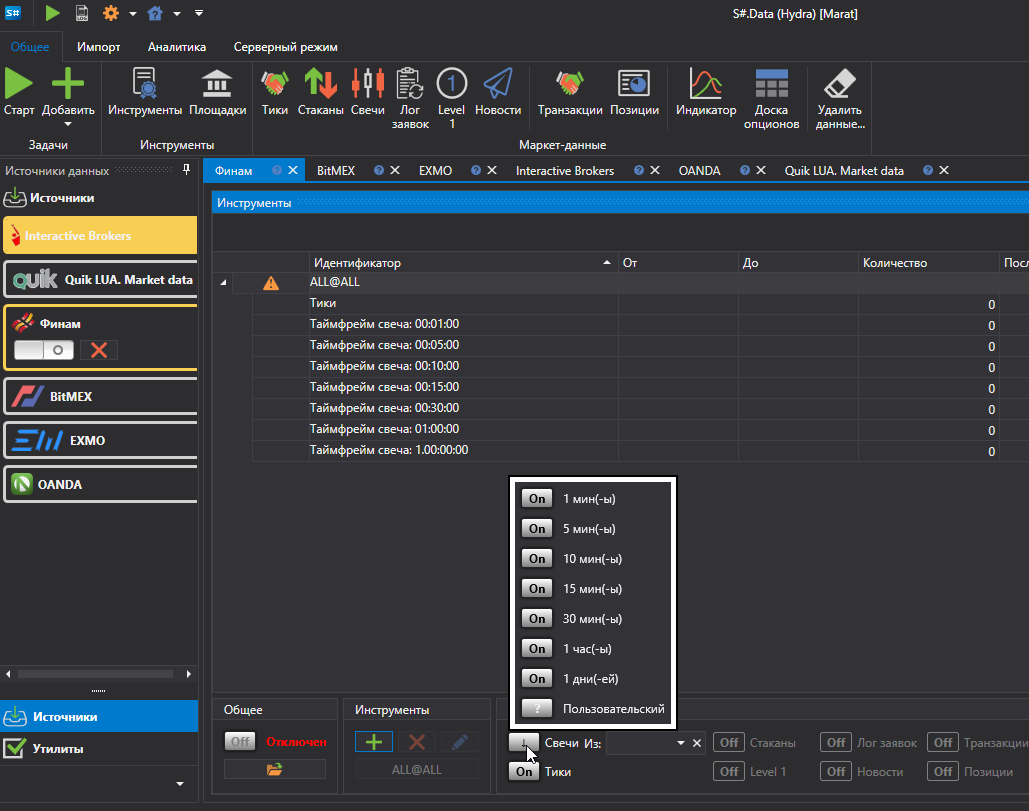Click red X delete button on Финам source
The height and width of the screenshot is (811, 1029).
point(99,350)
